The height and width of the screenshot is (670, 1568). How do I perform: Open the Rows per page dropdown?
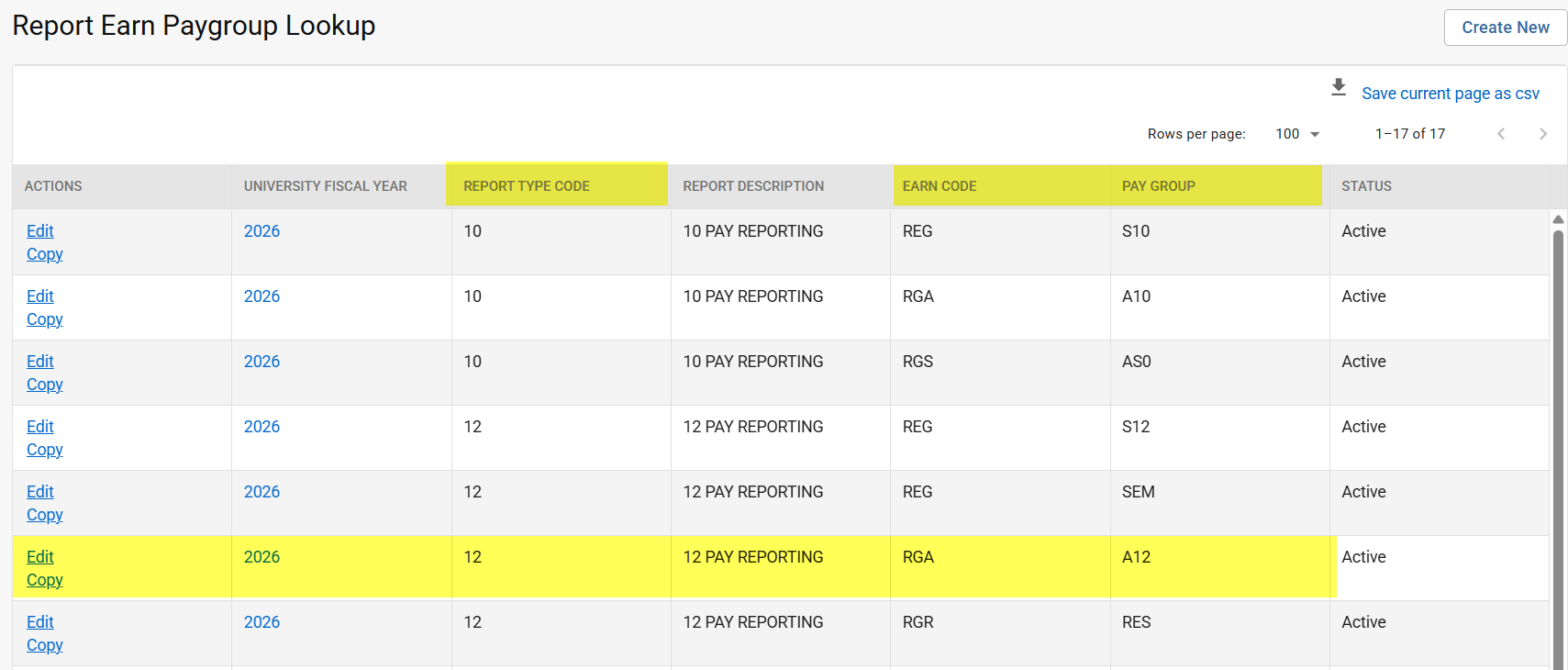pyautogui.click(x=1297, y=134)
